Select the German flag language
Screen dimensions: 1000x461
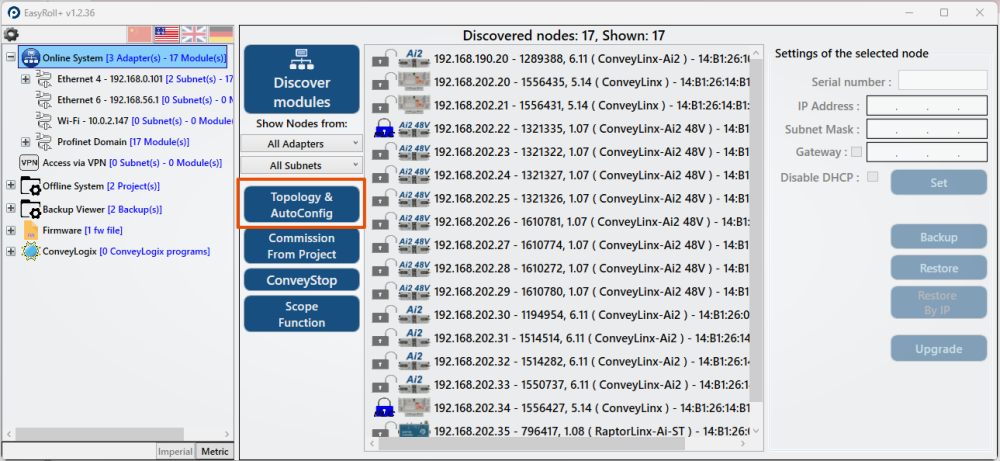(221, 34)
